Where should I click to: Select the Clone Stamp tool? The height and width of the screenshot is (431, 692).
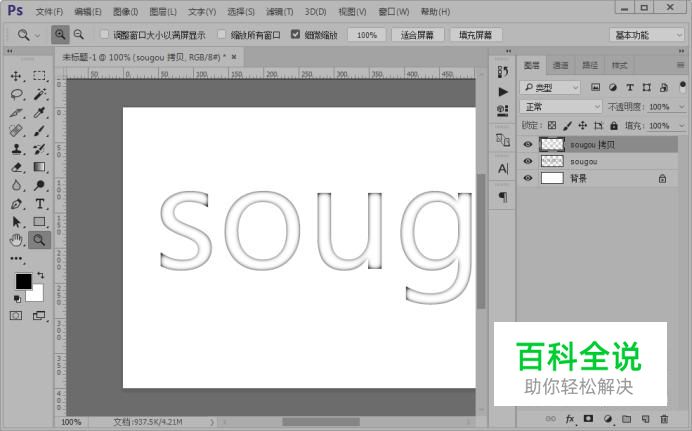[16, 149]
